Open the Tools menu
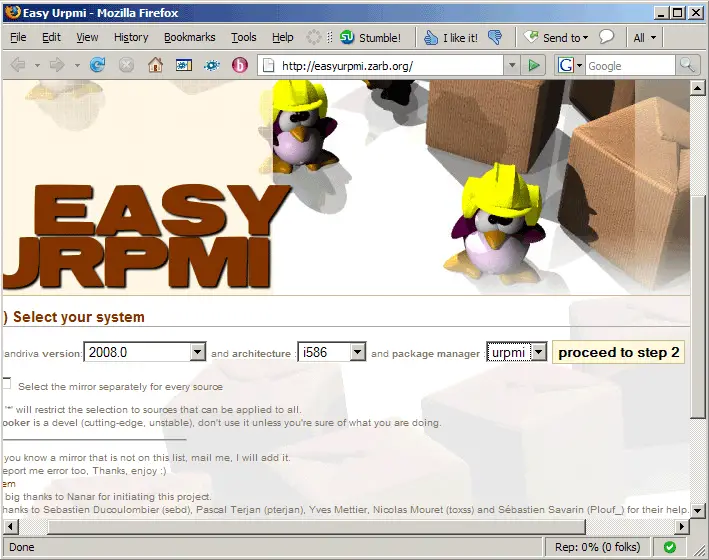 pyautogui.click(x=244, y=38)
